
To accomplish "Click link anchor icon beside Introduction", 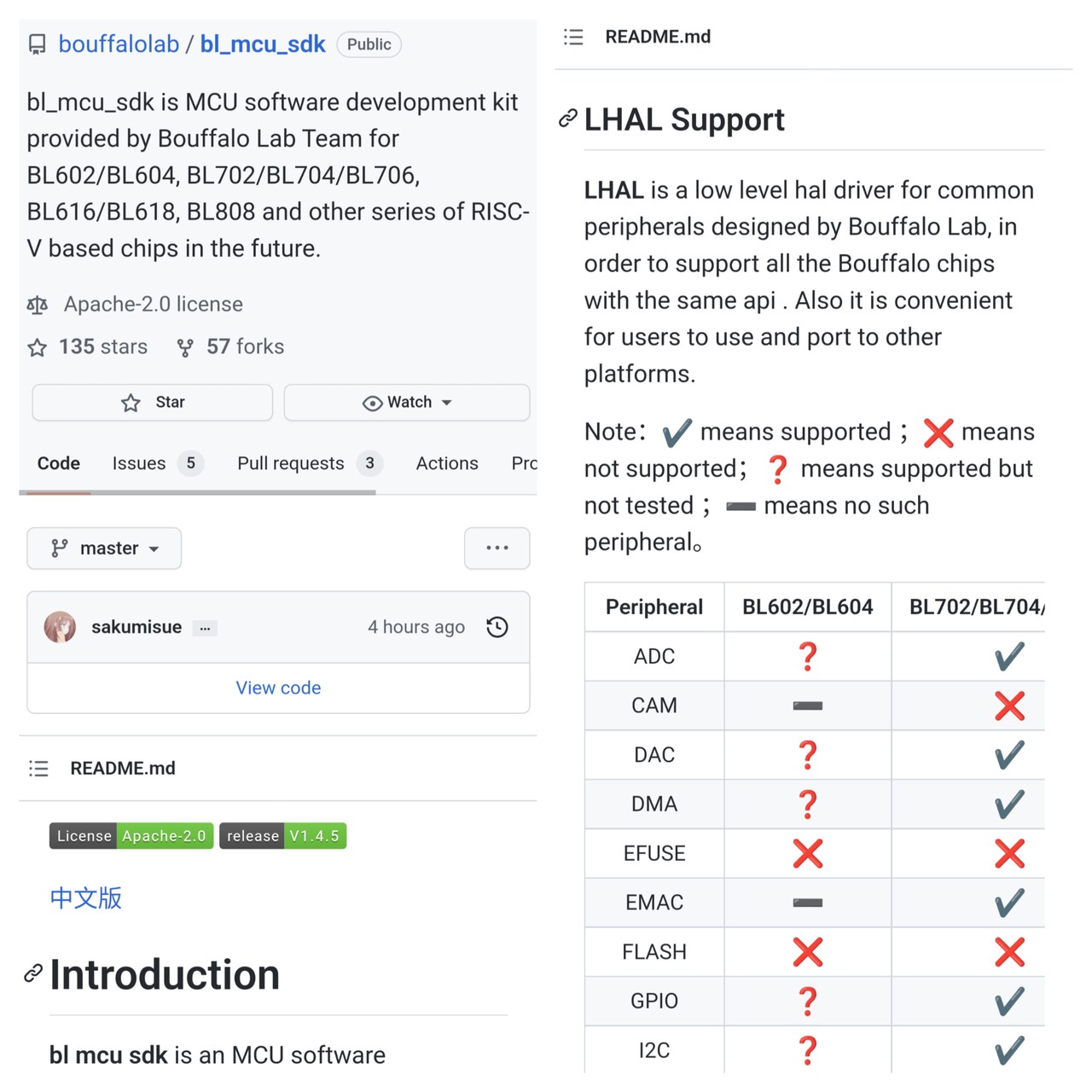I will (x=33, y=973).
